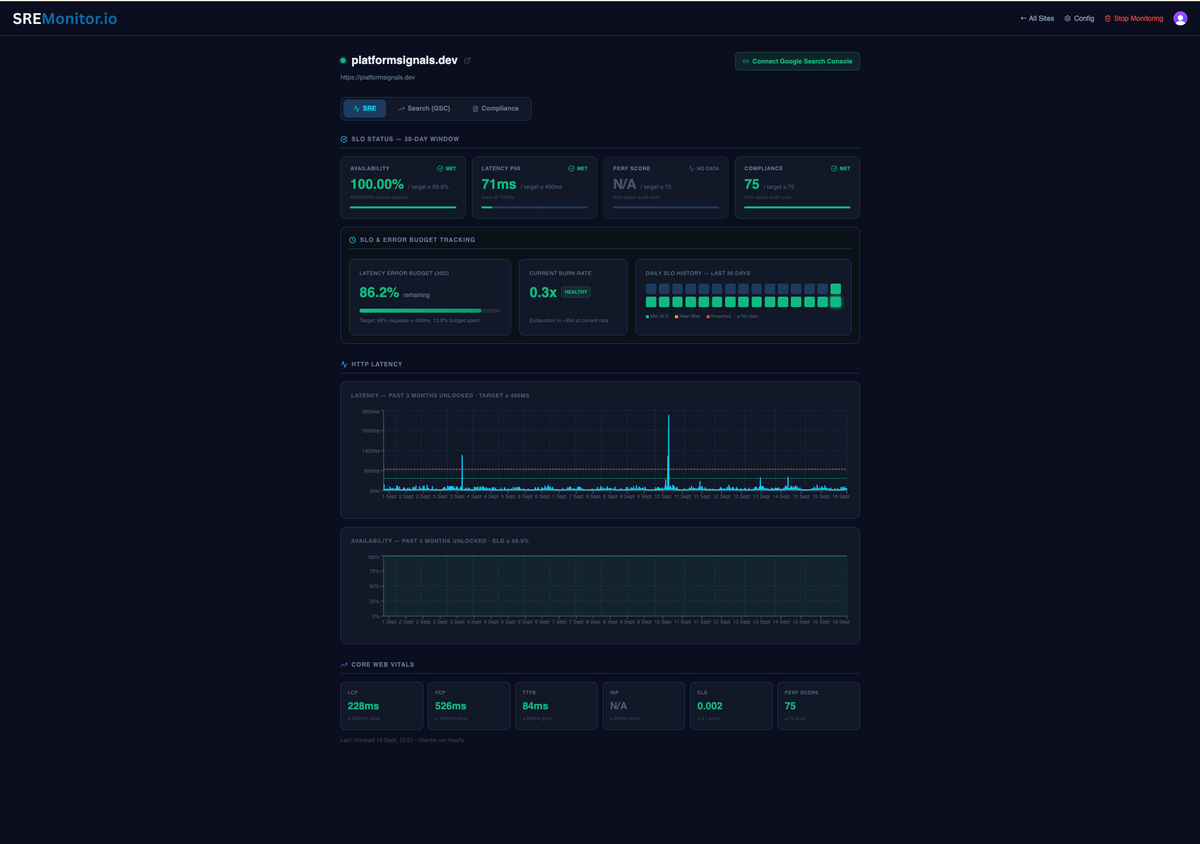This screenshot has height=844, width=1200.
Task: Click the MET check icon on Availability card
Action: click(x=440, y=168)
